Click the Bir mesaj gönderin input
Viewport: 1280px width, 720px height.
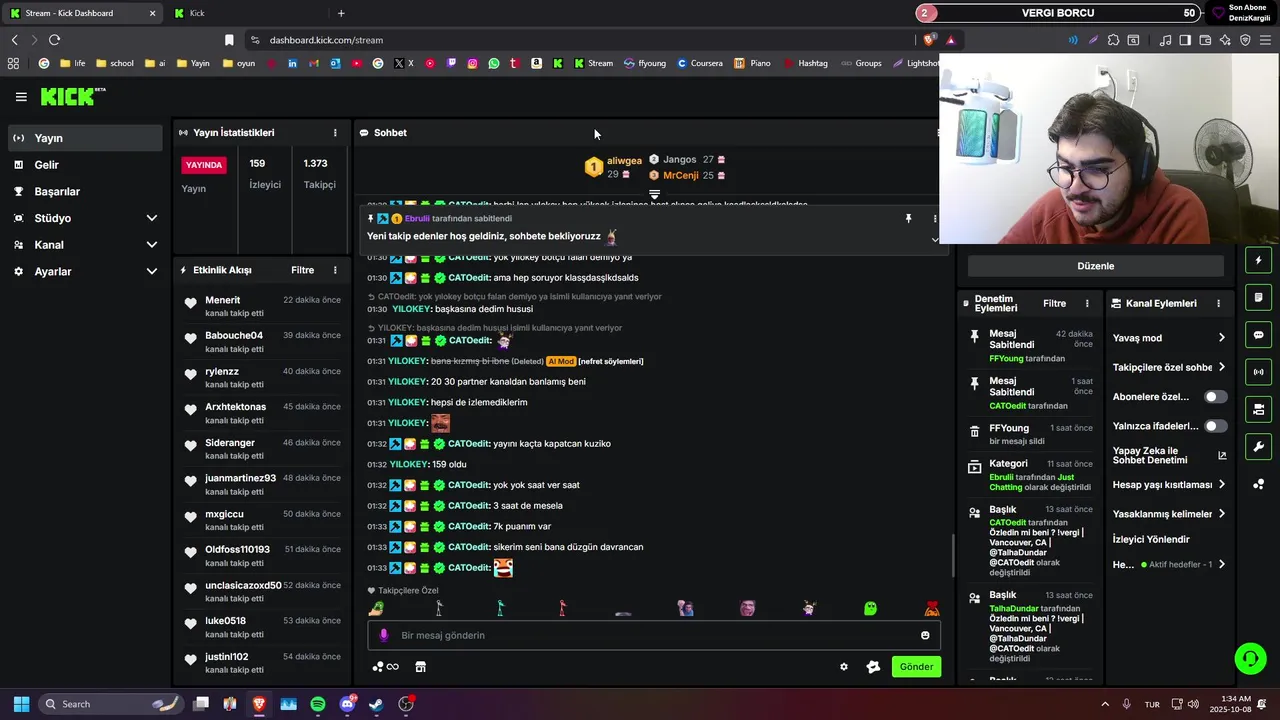[x=654, y=635]
